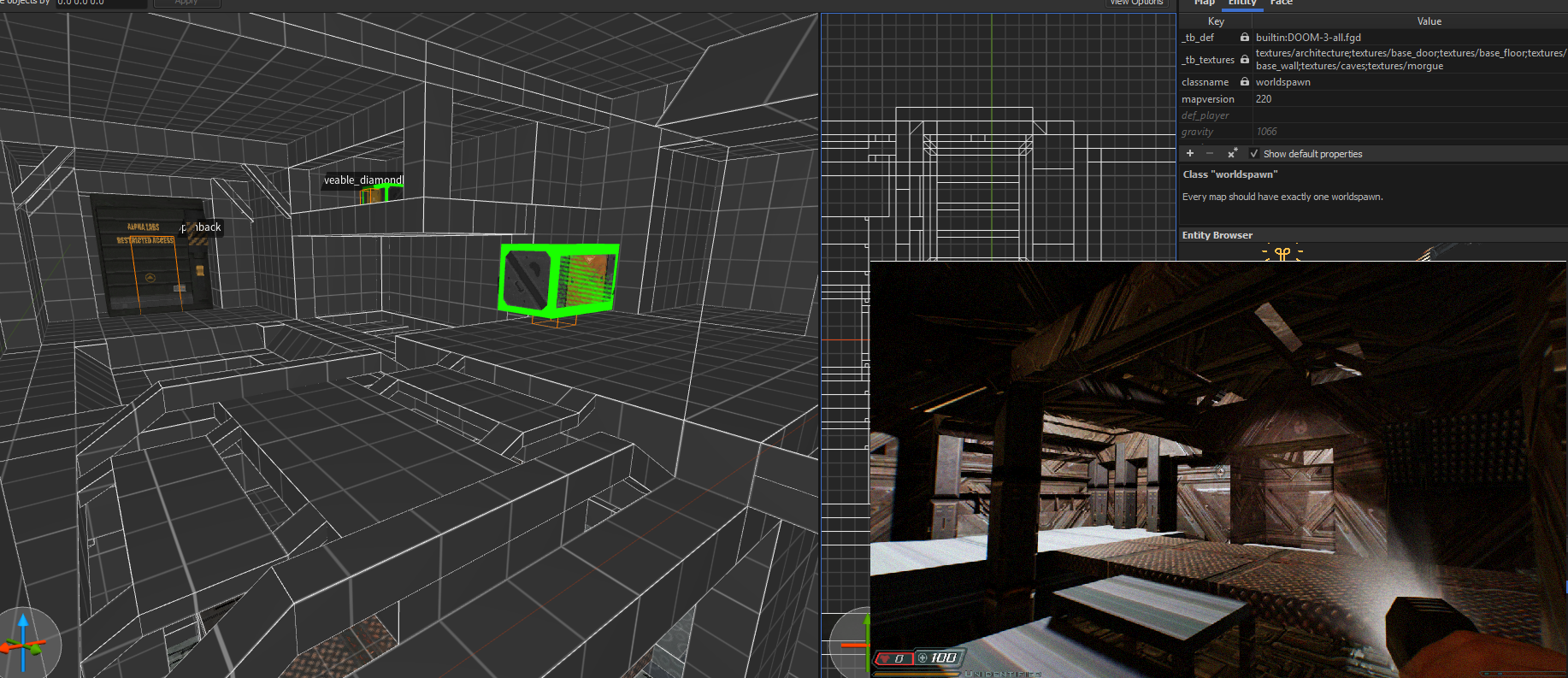Screen dimensions: 1568x678
Task: Click the set default properties x* icon
Action: pyautogui.click(x=1232, y=154)
